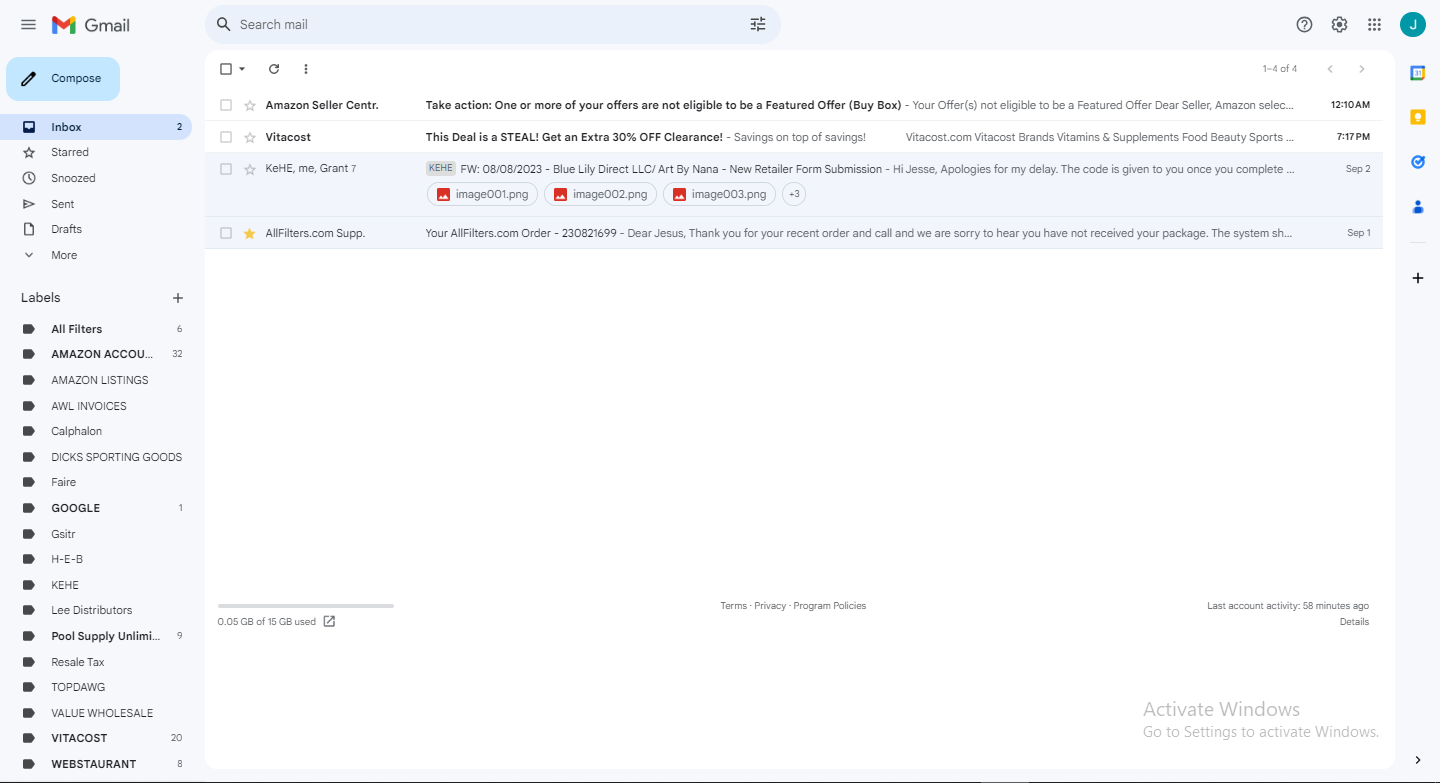Select the Amazon Seller Central email checkbox
Screen dimensions: 1440x783
(226, 105)
